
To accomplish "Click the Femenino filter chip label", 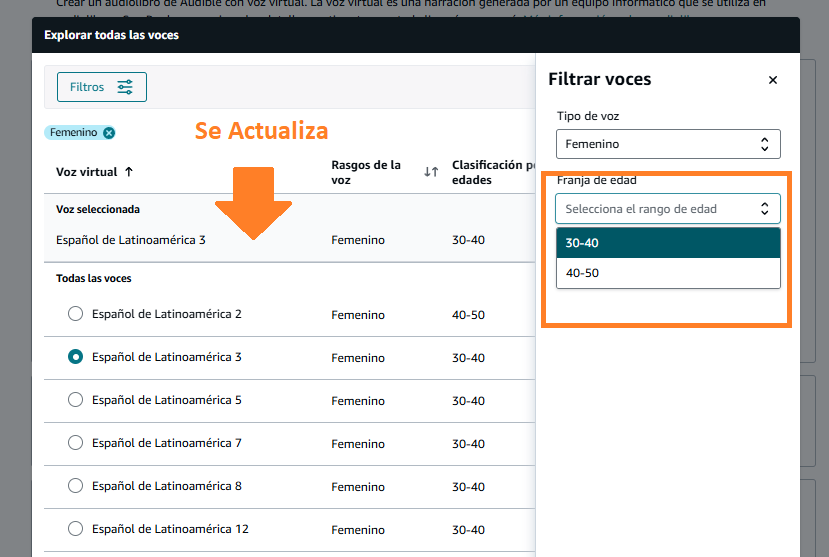I will 73,133.
